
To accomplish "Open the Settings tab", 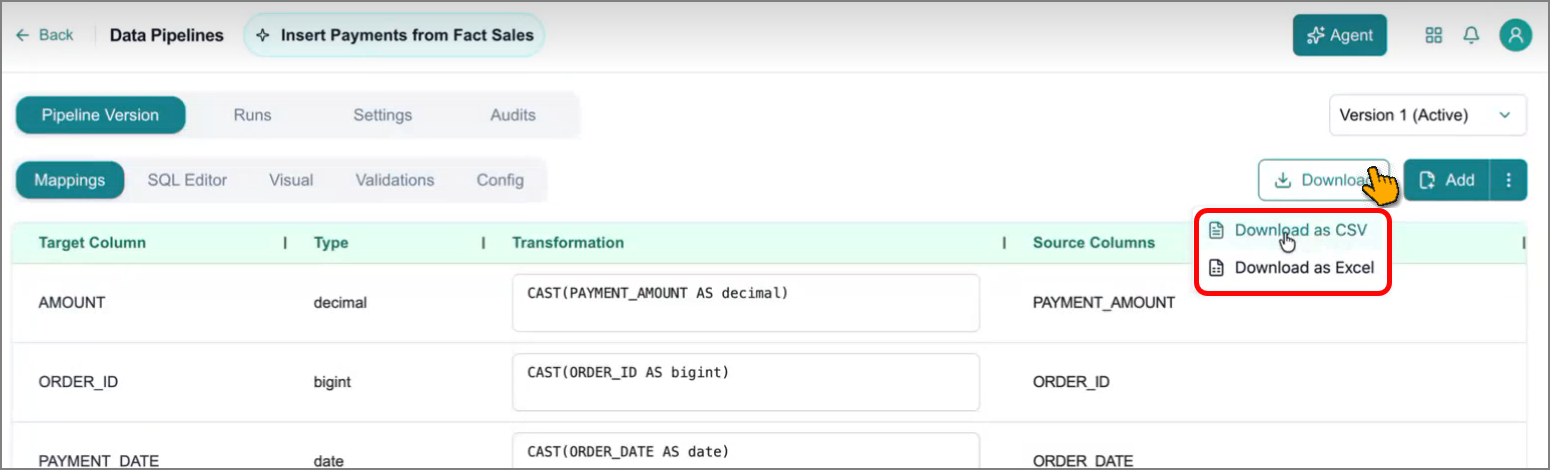I will click(382, 115).
